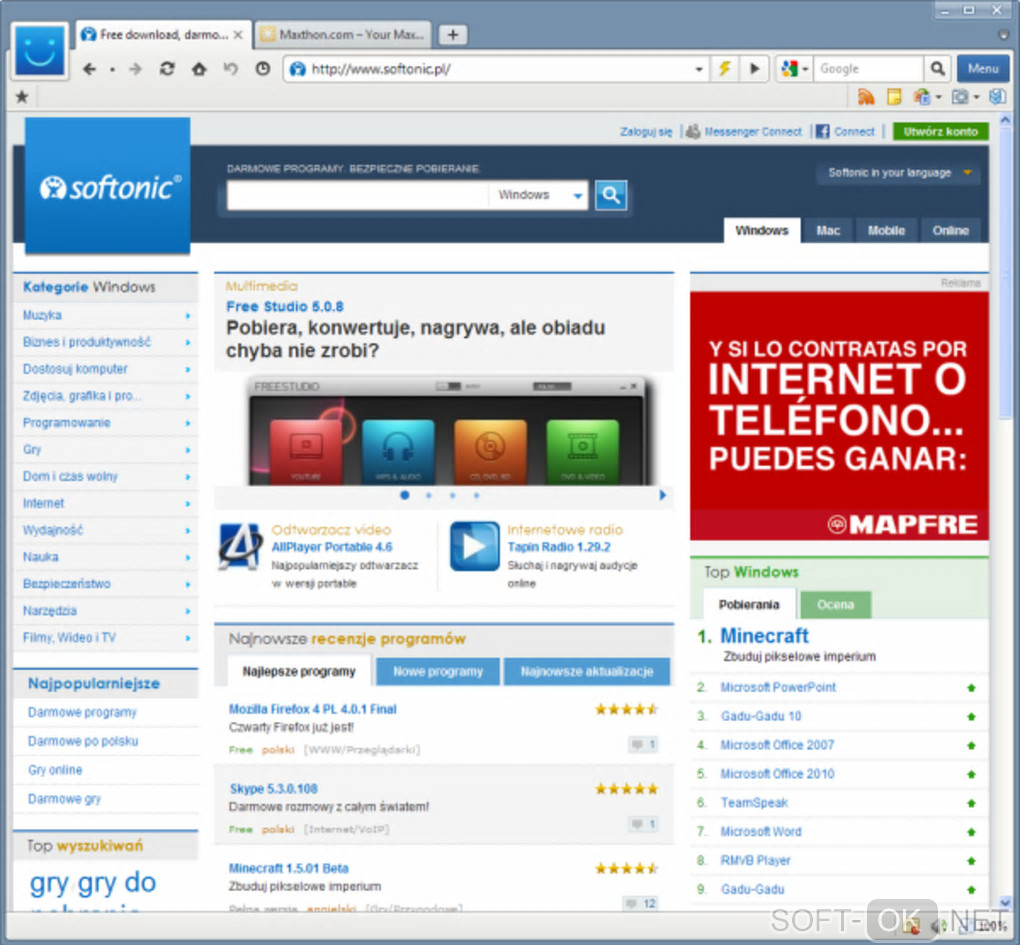Switch to Nowe programy tab
Screen dimensions: 1020x945
[438, 671]
